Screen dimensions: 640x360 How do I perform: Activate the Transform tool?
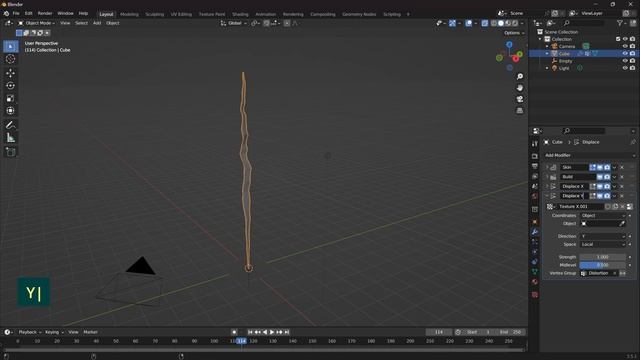pyautogui.click(x=11, y=111)
